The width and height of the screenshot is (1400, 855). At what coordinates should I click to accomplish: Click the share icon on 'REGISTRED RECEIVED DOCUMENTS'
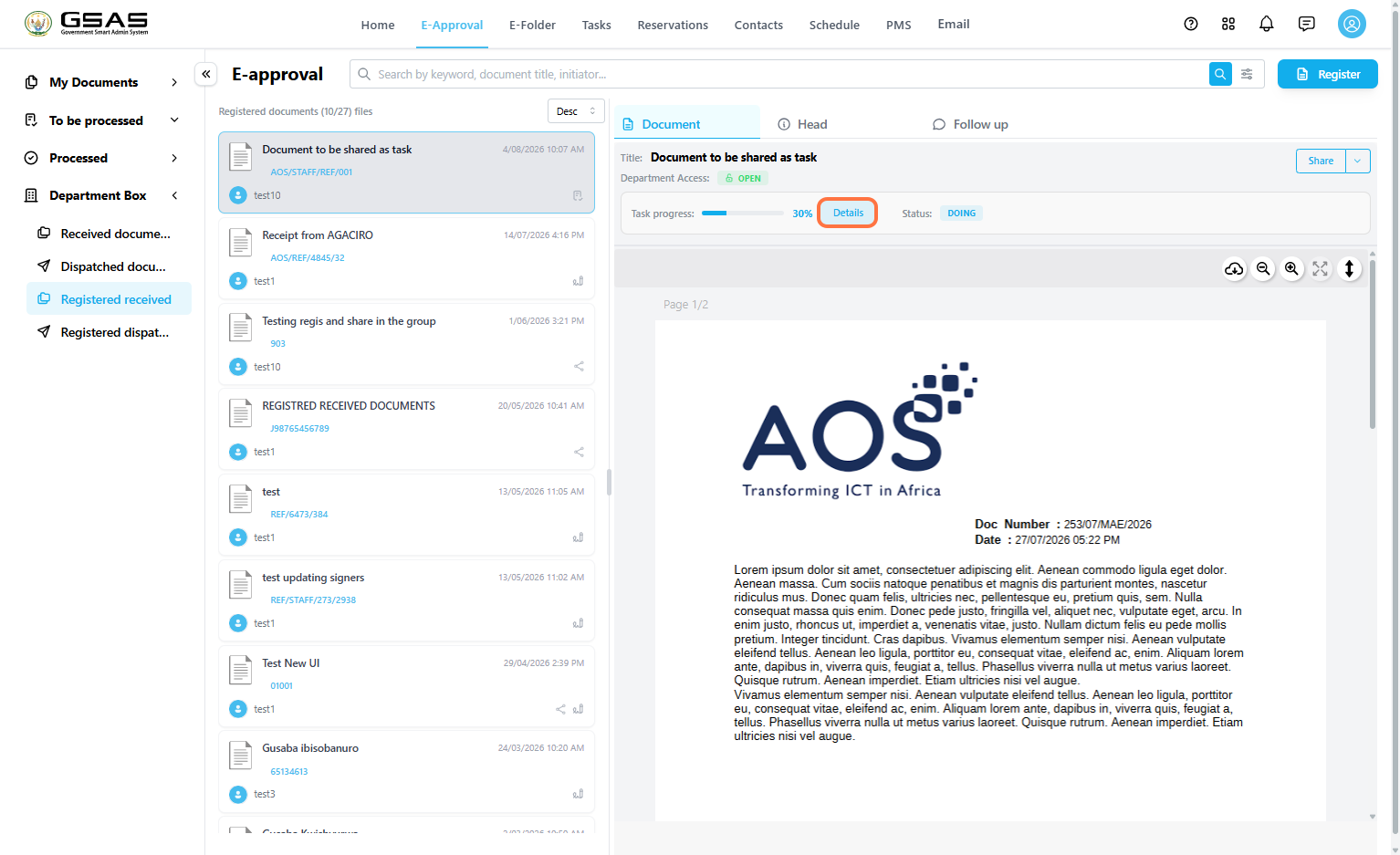(579, 452)
